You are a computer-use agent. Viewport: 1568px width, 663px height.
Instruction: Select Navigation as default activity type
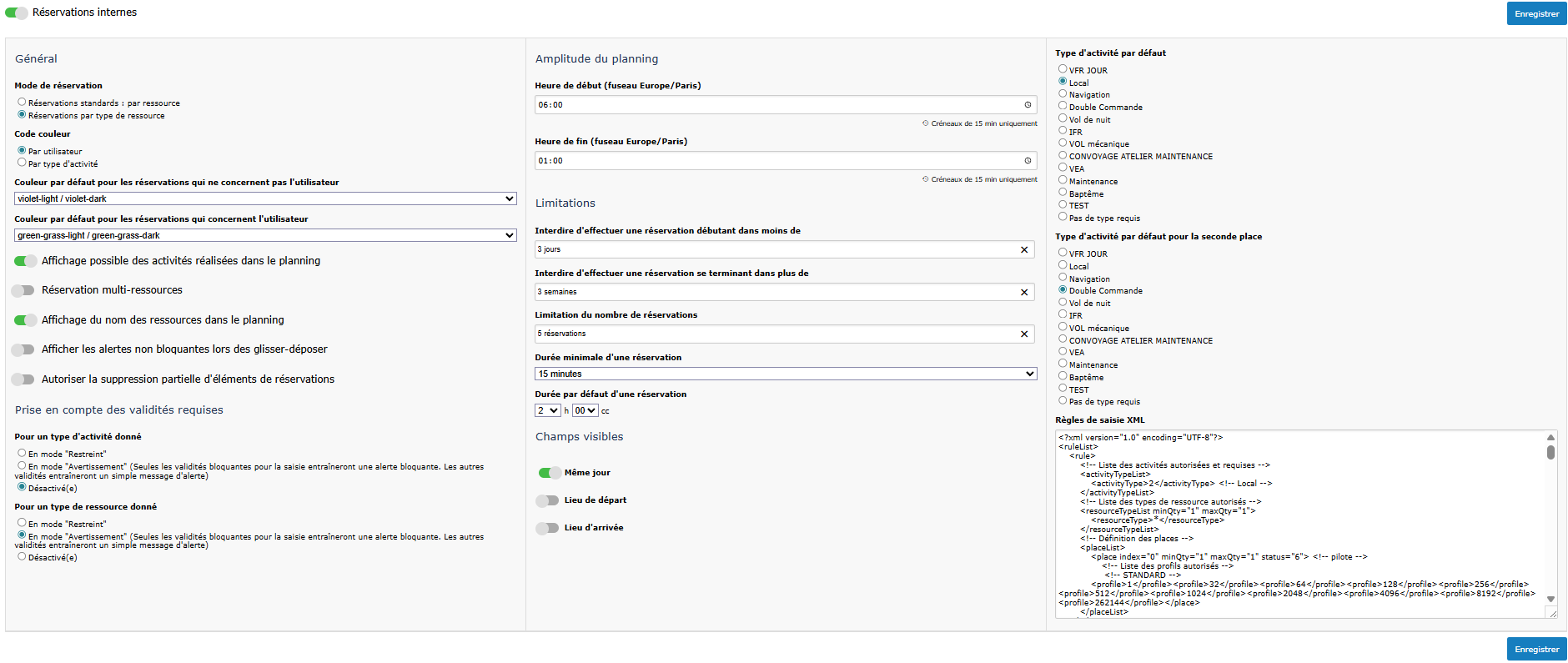[x=1063, y=93]
